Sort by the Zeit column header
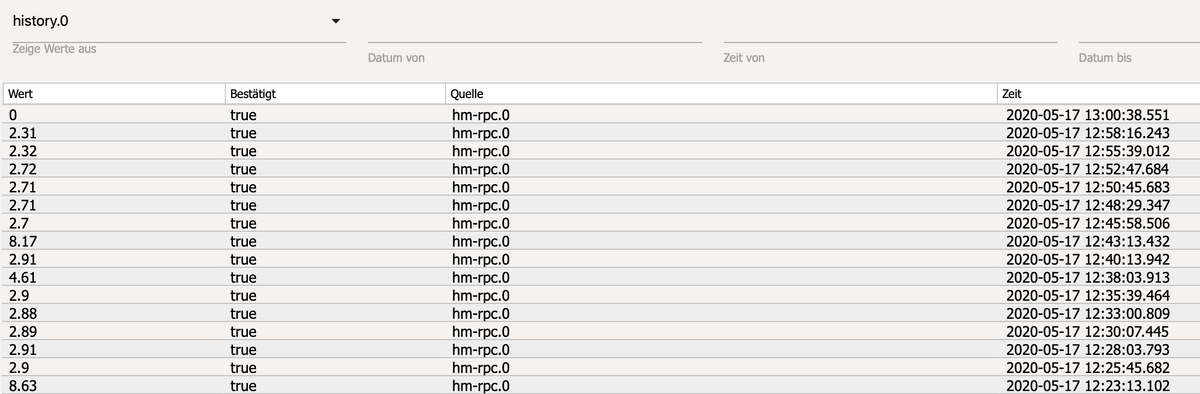 click(x=1099, y=93)
